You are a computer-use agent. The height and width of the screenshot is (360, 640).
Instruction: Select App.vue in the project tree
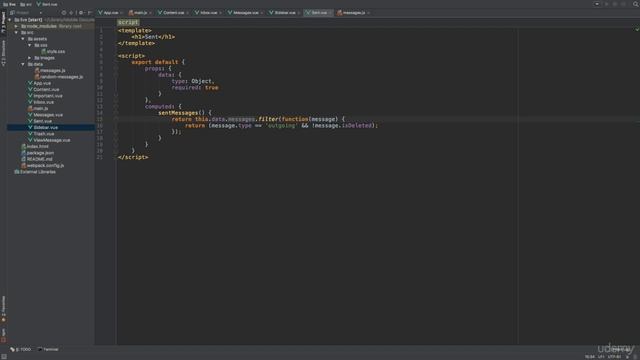pos(39,83)
